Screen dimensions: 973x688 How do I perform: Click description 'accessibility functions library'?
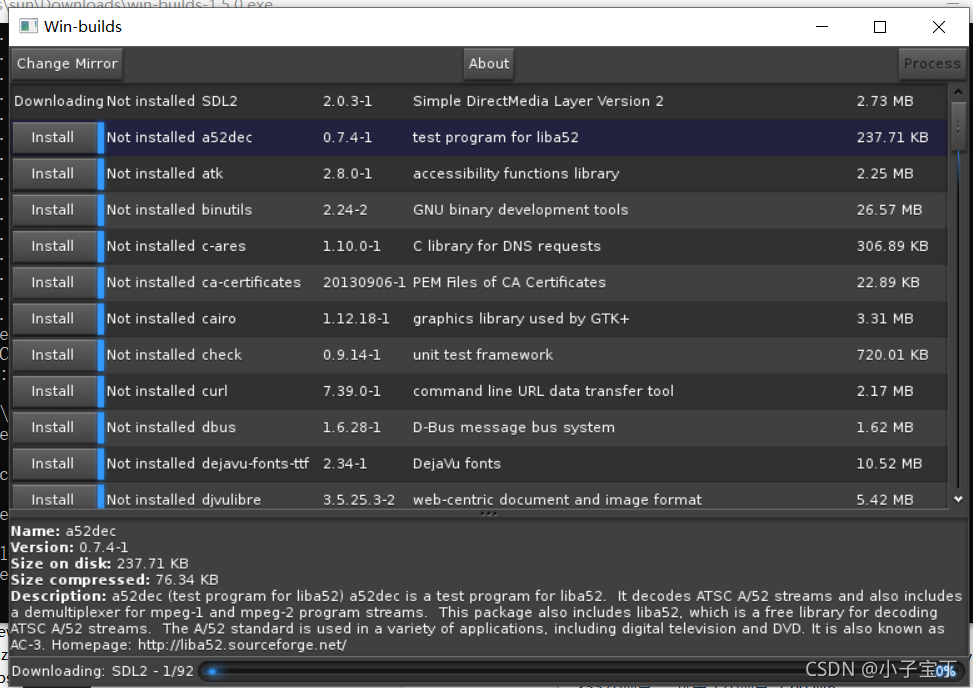pos(516,174)
